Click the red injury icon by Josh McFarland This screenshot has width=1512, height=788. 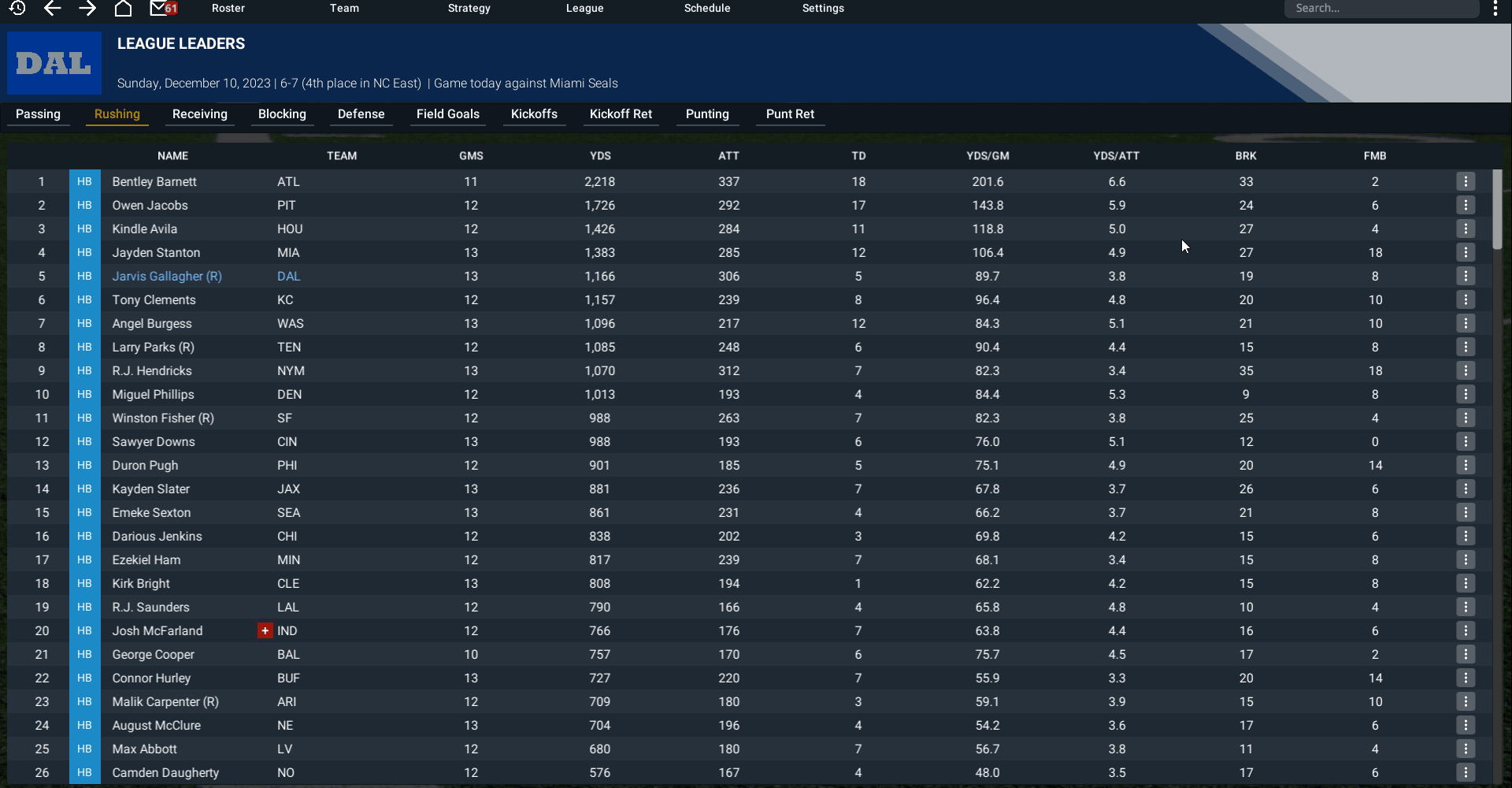tap(265, 630)
